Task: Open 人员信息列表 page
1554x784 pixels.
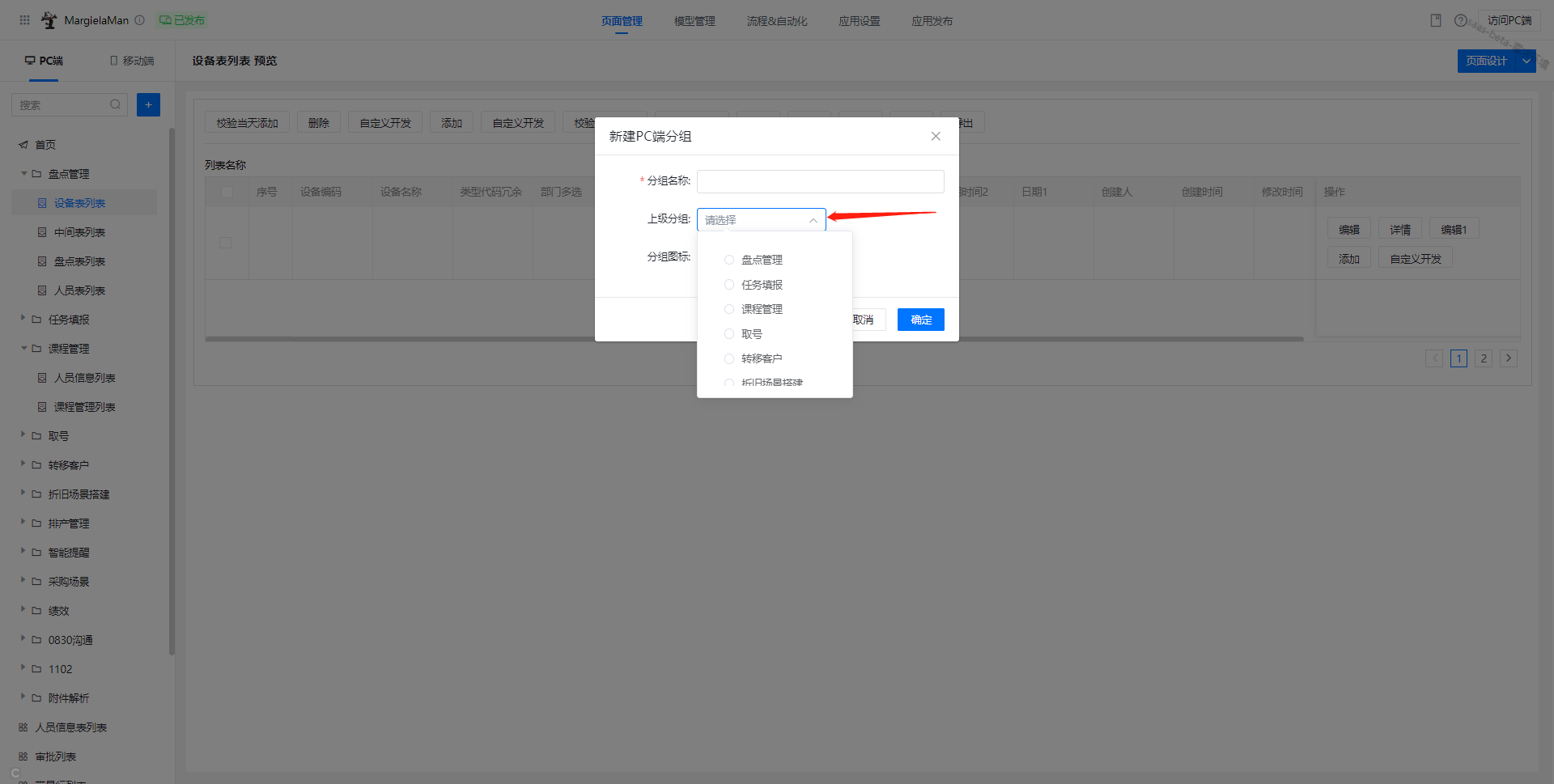Action: 84,378
